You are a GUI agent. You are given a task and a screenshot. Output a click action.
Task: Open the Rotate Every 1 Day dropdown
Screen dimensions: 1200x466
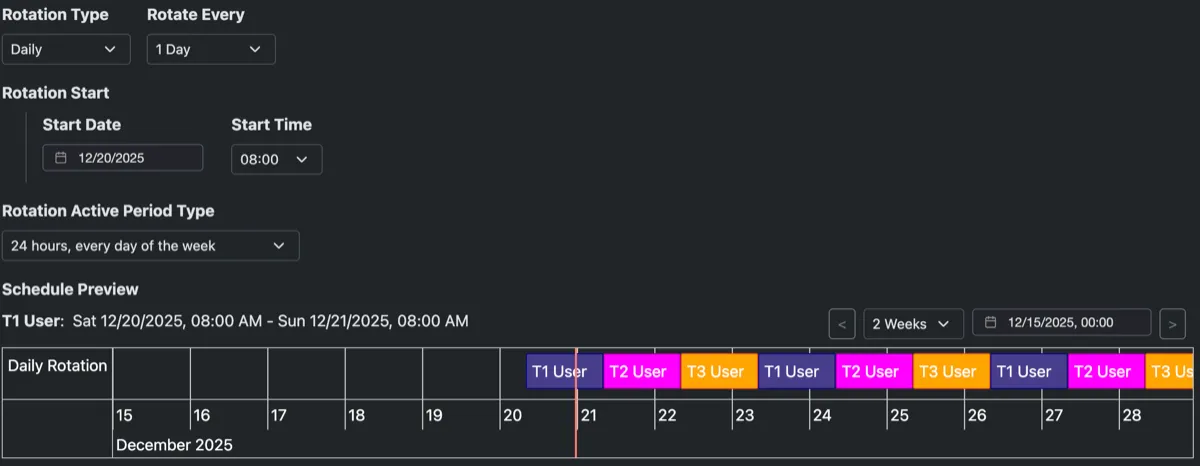point(211,49)
